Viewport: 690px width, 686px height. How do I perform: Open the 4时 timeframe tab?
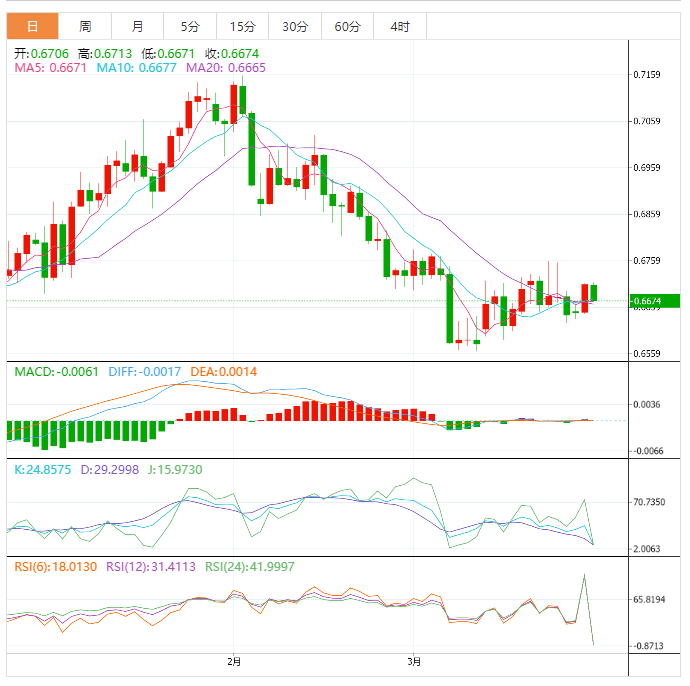(x=400, y=26)
